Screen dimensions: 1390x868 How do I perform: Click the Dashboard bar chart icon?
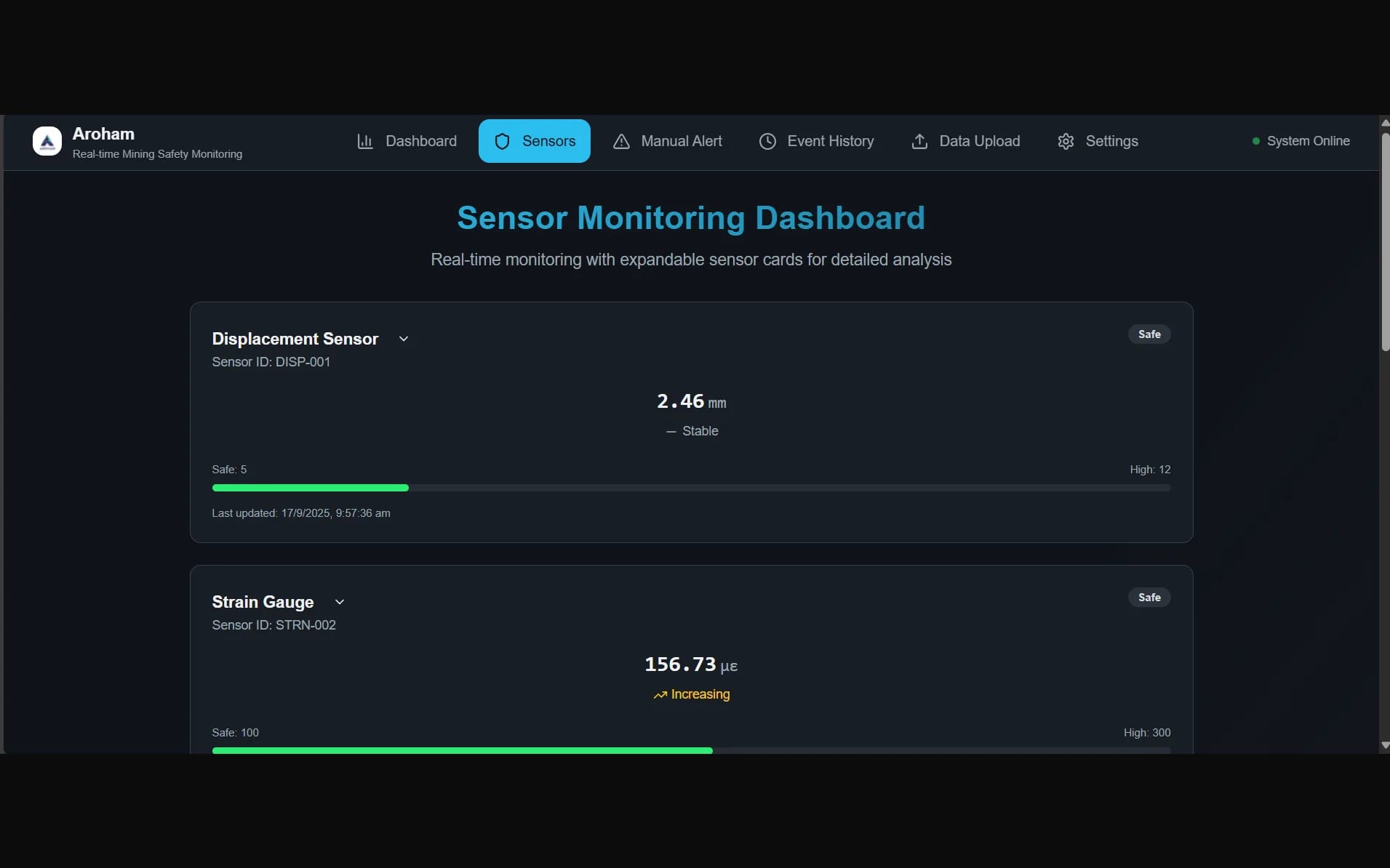coord(365,141)
